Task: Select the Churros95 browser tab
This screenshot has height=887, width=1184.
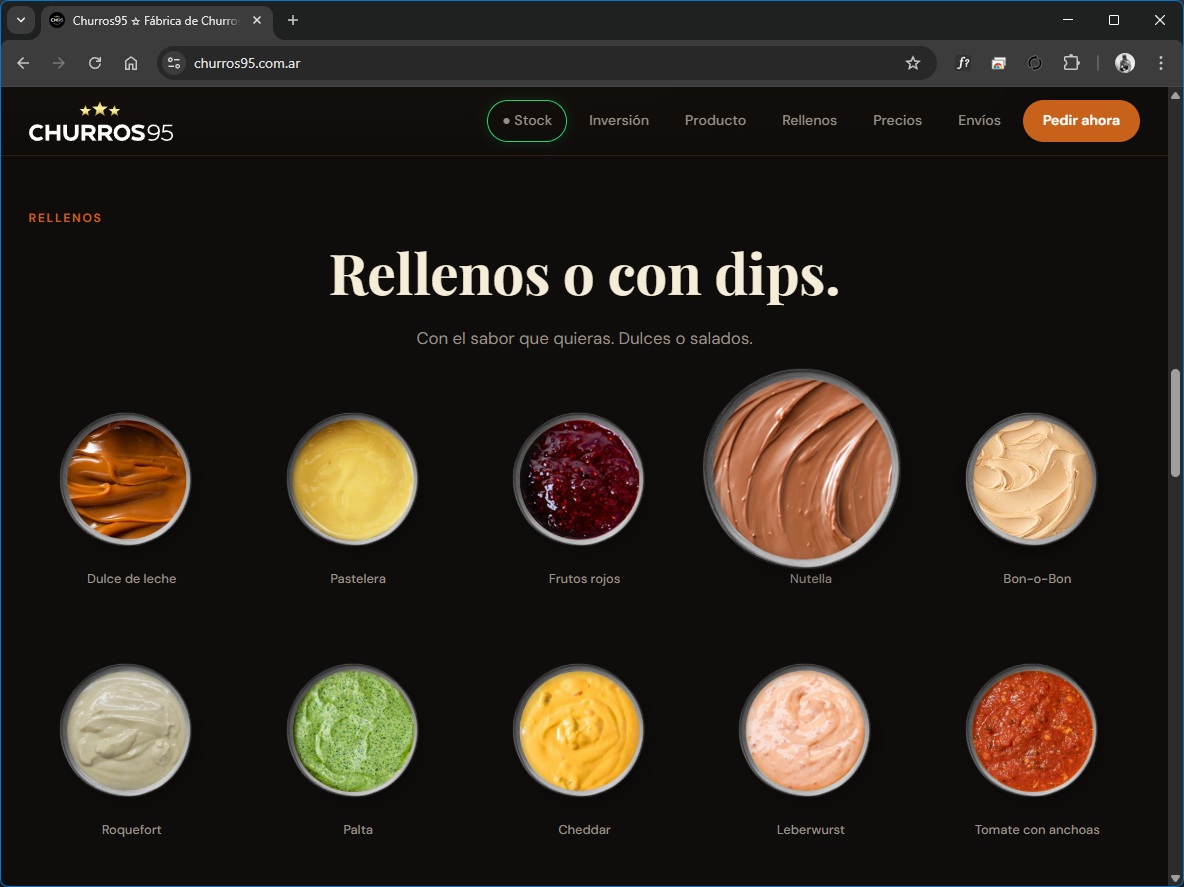Action: click(x=156, y=20)
